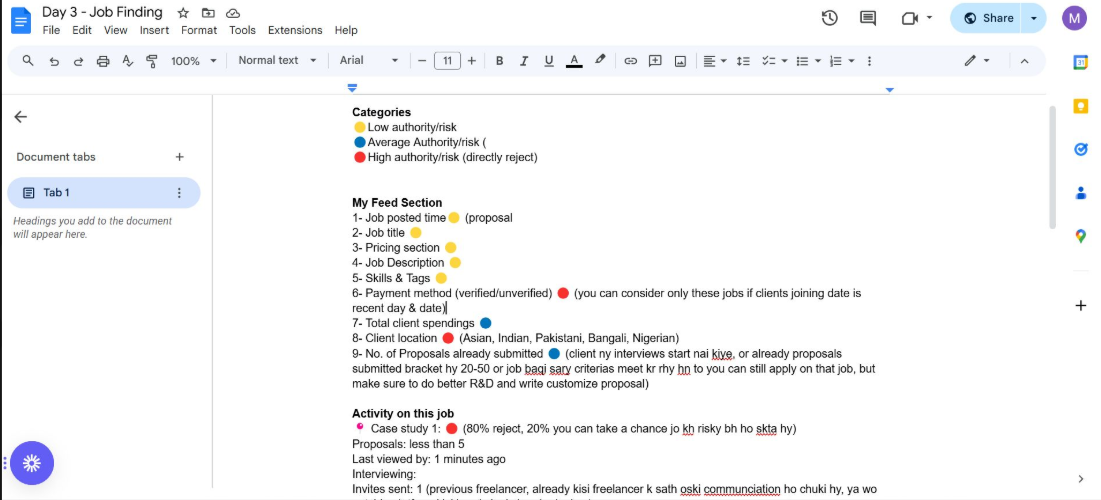The width and height of the screenshot is (1101, 500).
Task: Click the insert link icon
Action: 630,61
